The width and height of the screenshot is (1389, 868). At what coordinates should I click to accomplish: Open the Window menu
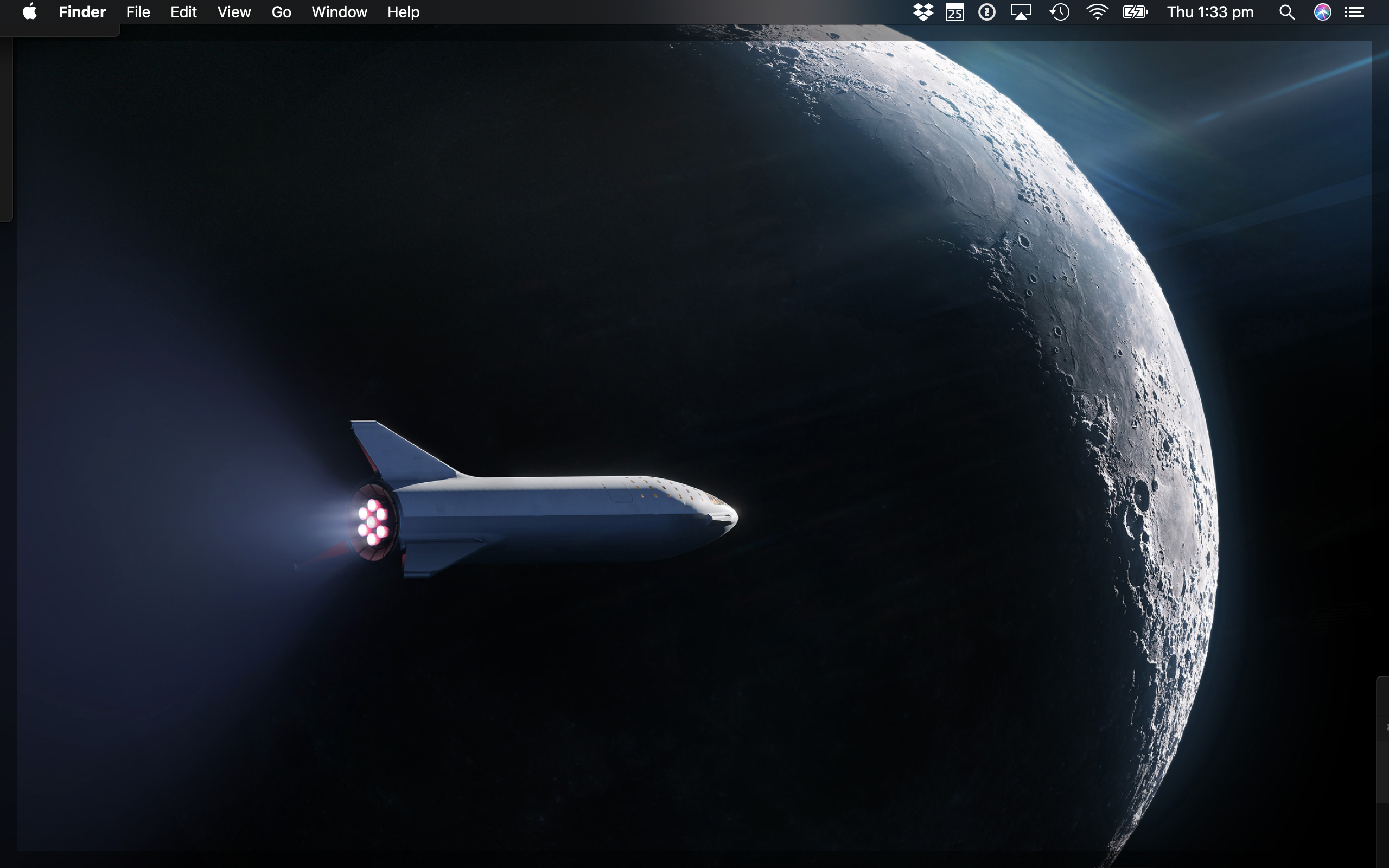click(339, 12)
